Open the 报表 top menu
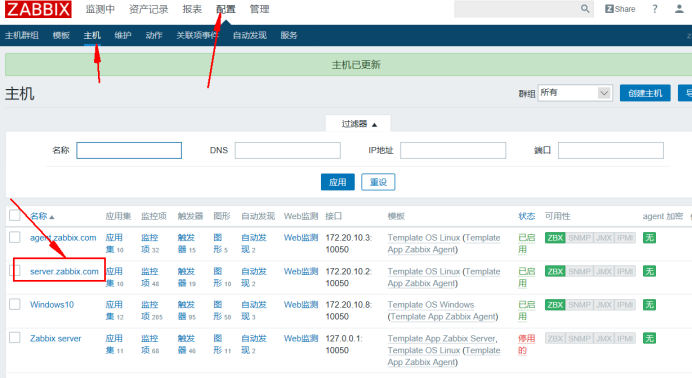The height and width of the screenshot is (378, 692). point(192,9)
